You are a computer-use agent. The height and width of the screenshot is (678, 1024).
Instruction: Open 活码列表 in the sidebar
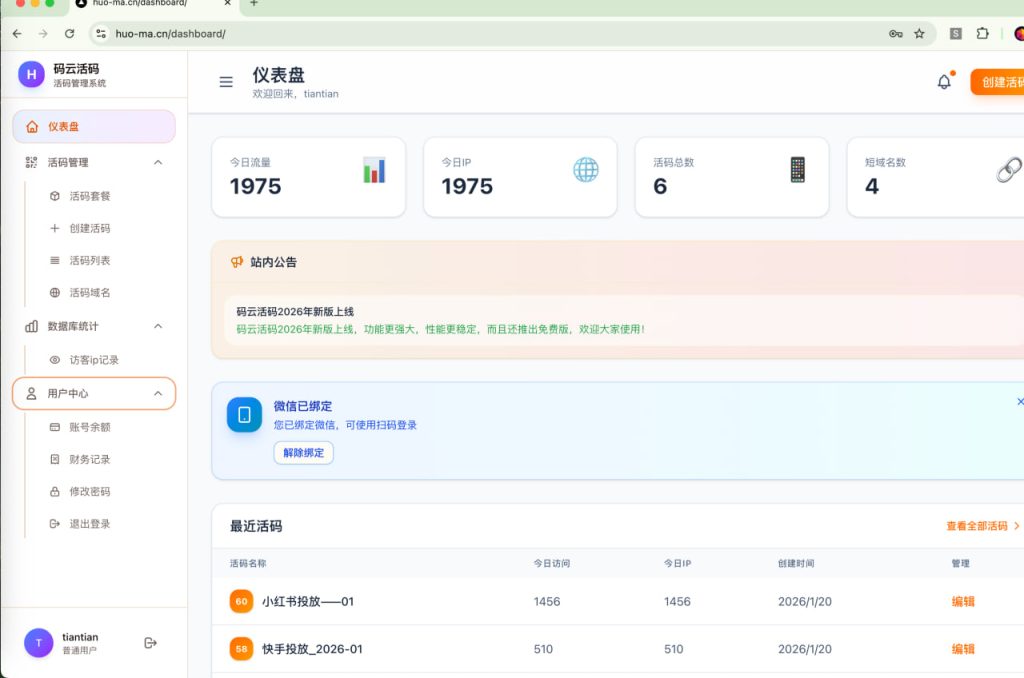(x=90, y=261)
